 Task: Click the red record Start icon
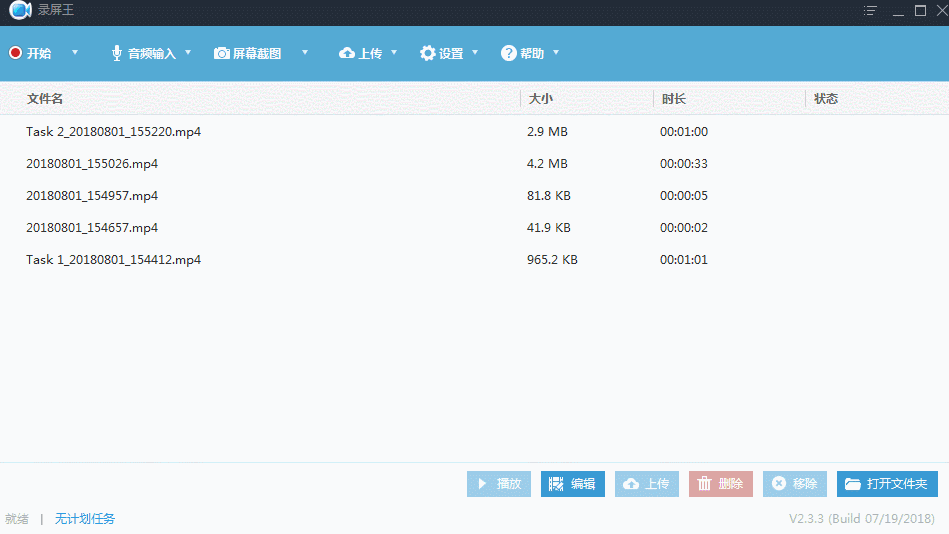[x=15, y=53]
